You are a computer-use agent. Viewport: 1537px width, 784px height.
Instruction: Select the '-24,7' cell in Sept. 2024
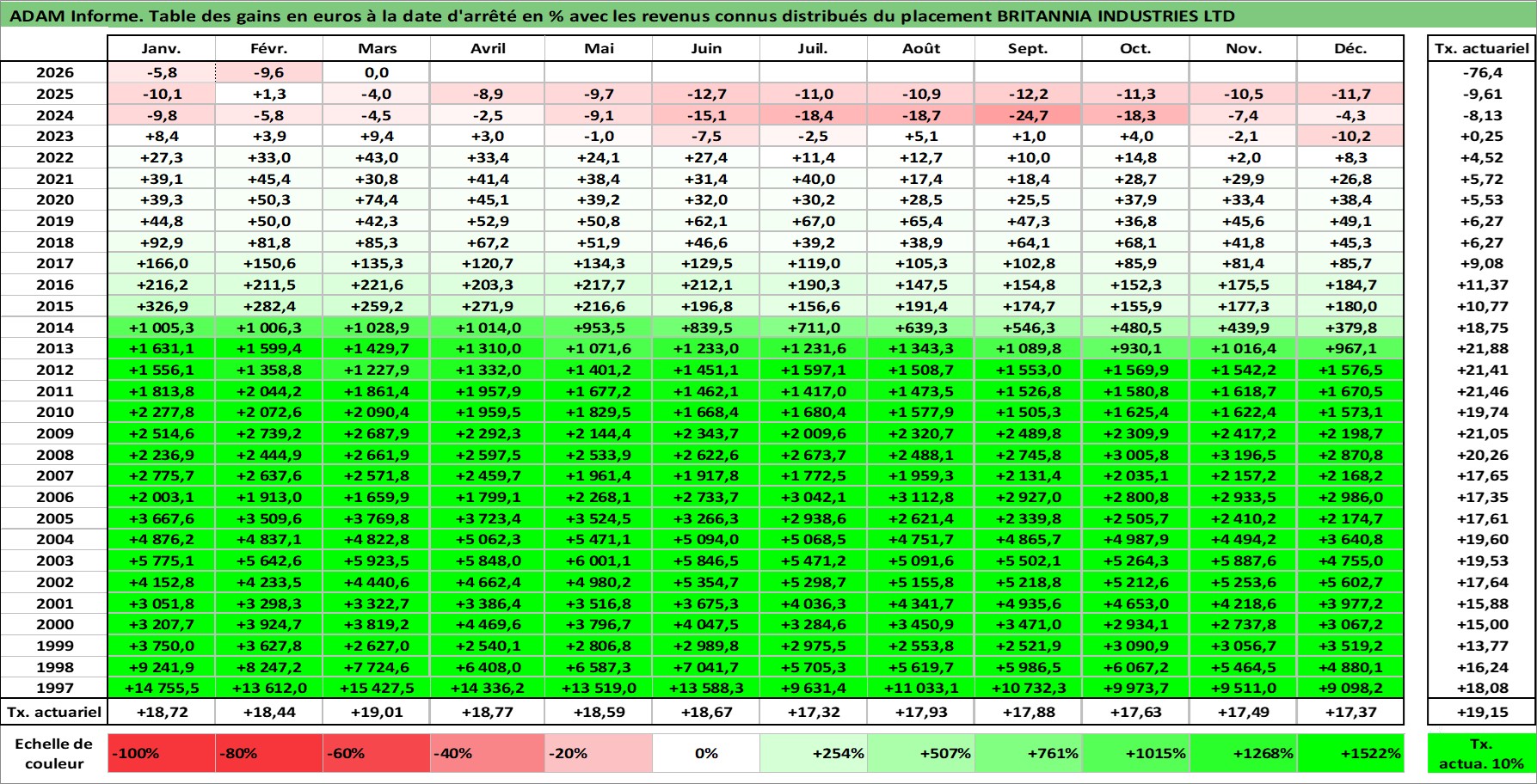[x=1029, y=115]
